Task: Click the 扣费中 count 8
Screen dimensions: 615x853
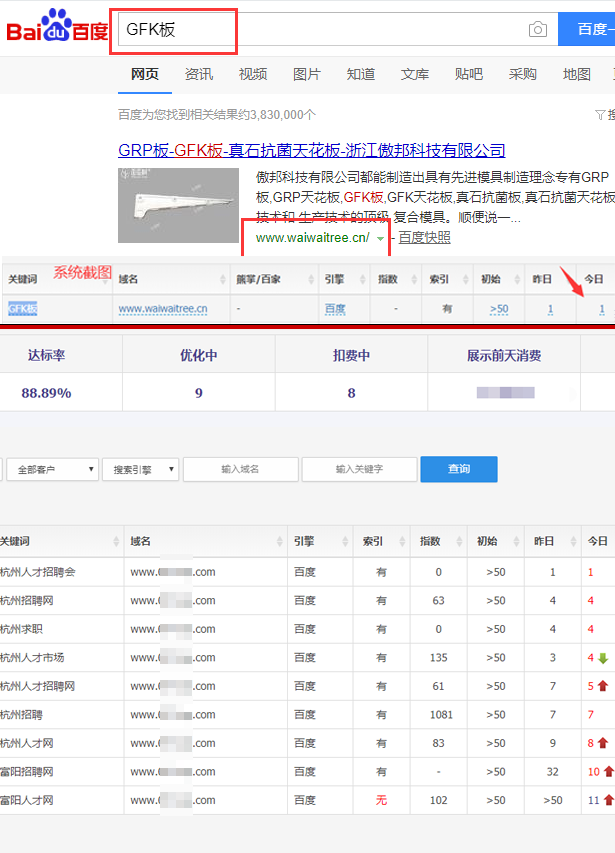Action: pyautogui.click(x=351, y=393)
